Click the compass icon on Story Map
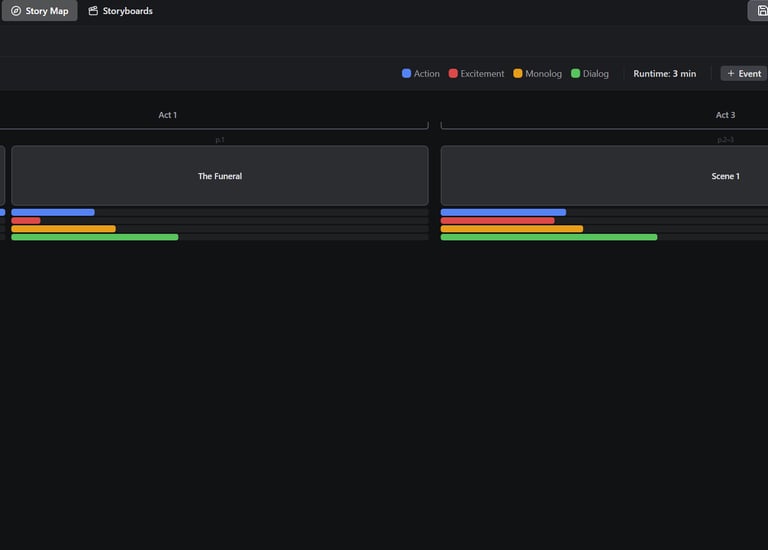768x550 pixels. tap(16, 11)
